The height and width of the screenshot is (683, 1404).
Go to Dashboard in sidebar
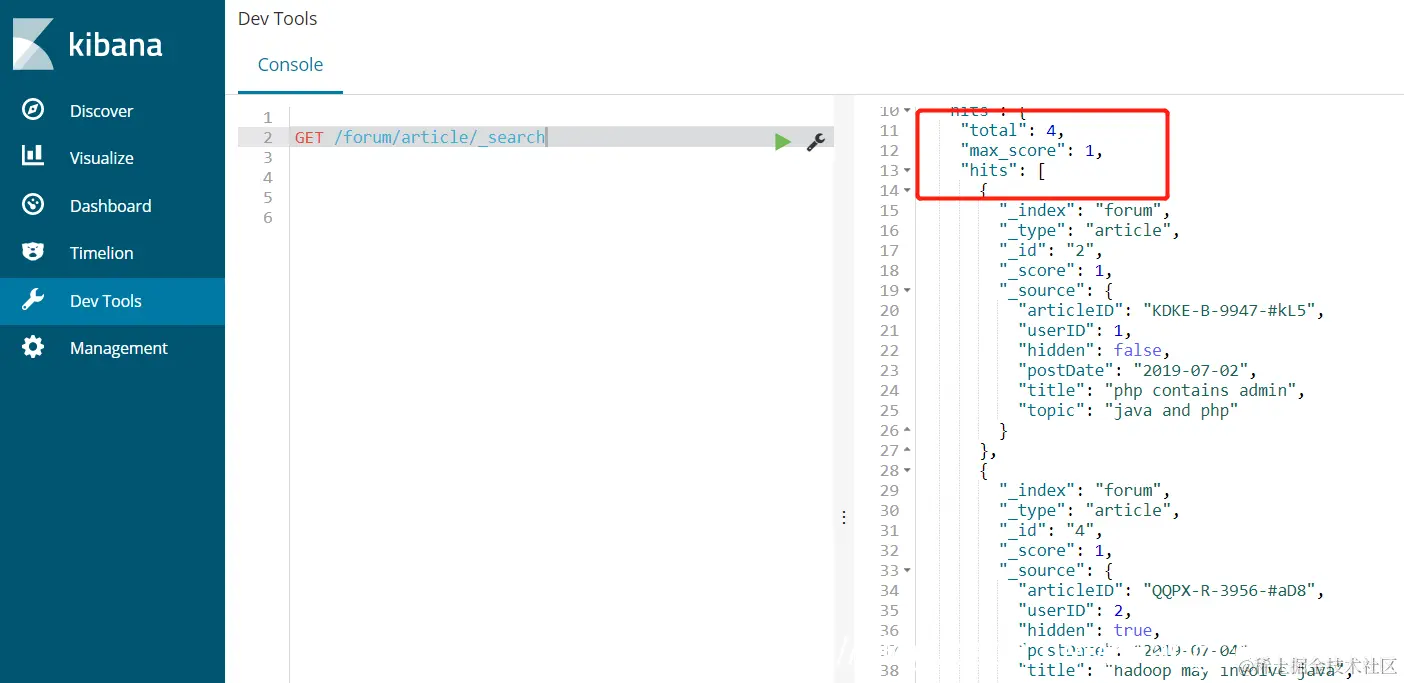(x=110, y=206)
